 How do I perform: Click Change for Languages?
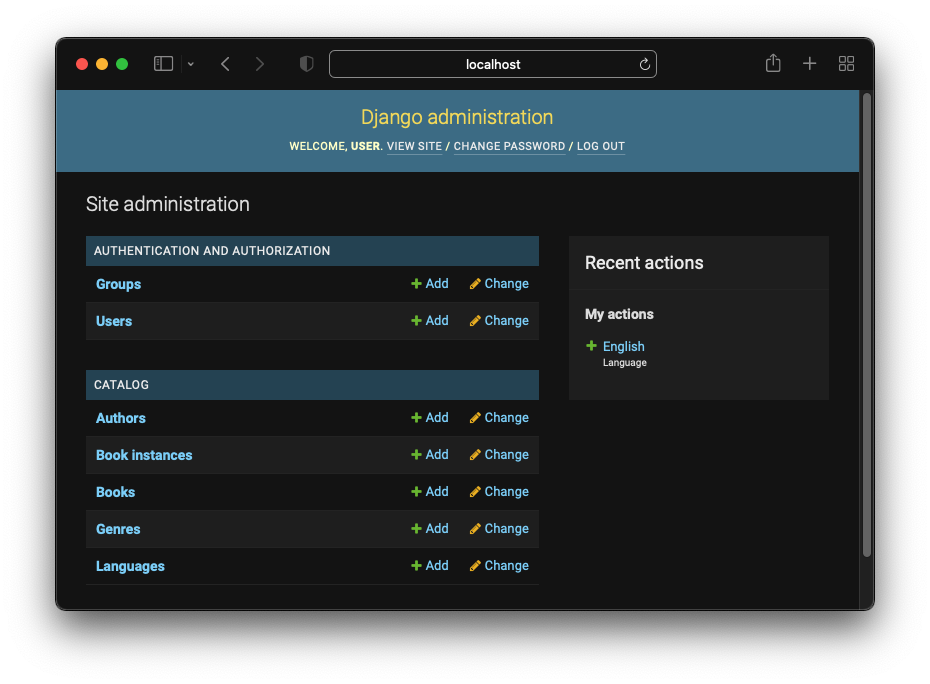[x=499, y=565]
